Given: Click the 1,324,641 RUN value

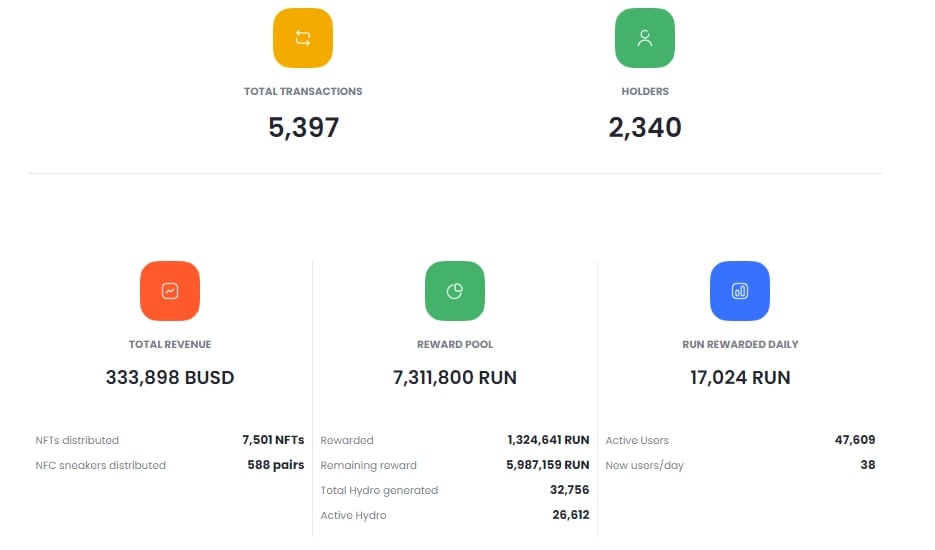Looking at the screenshot, I should [548, 440].
